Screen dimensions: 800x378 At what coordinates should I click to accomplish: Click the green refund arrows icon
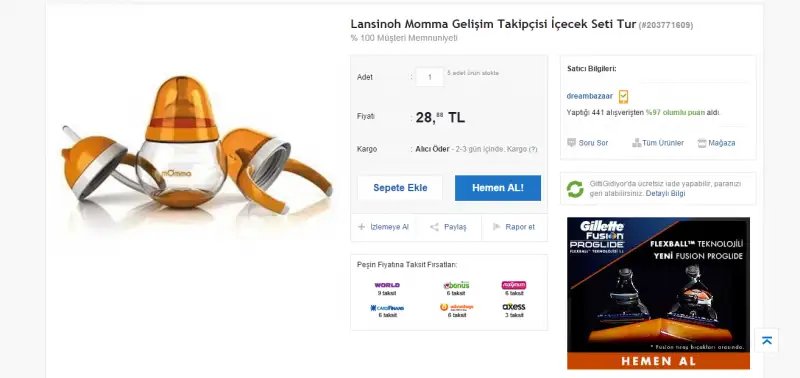click(x=575, y=189)
